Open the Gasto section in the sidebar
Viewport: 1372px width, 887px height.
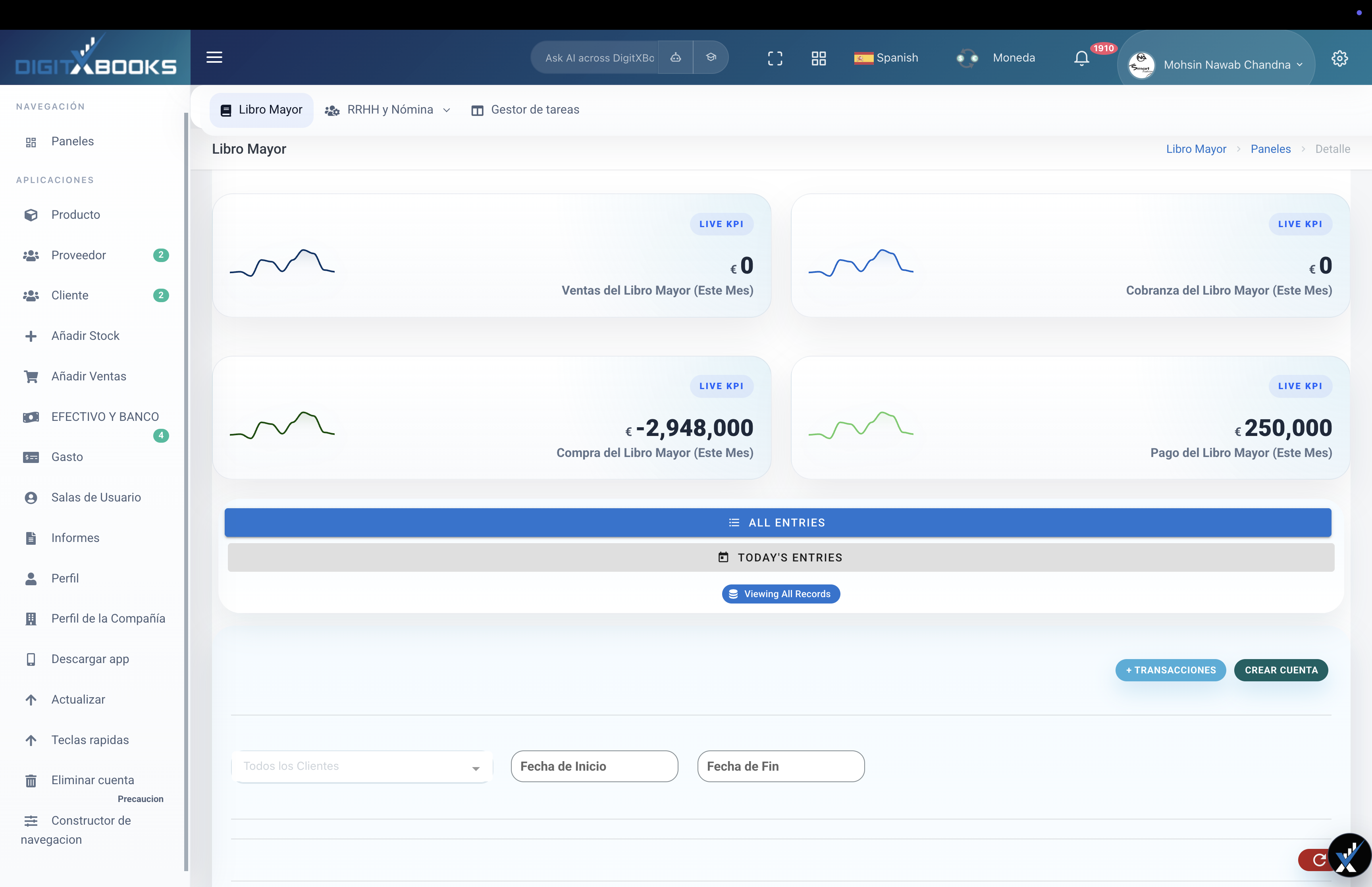(x=67, y=457)
